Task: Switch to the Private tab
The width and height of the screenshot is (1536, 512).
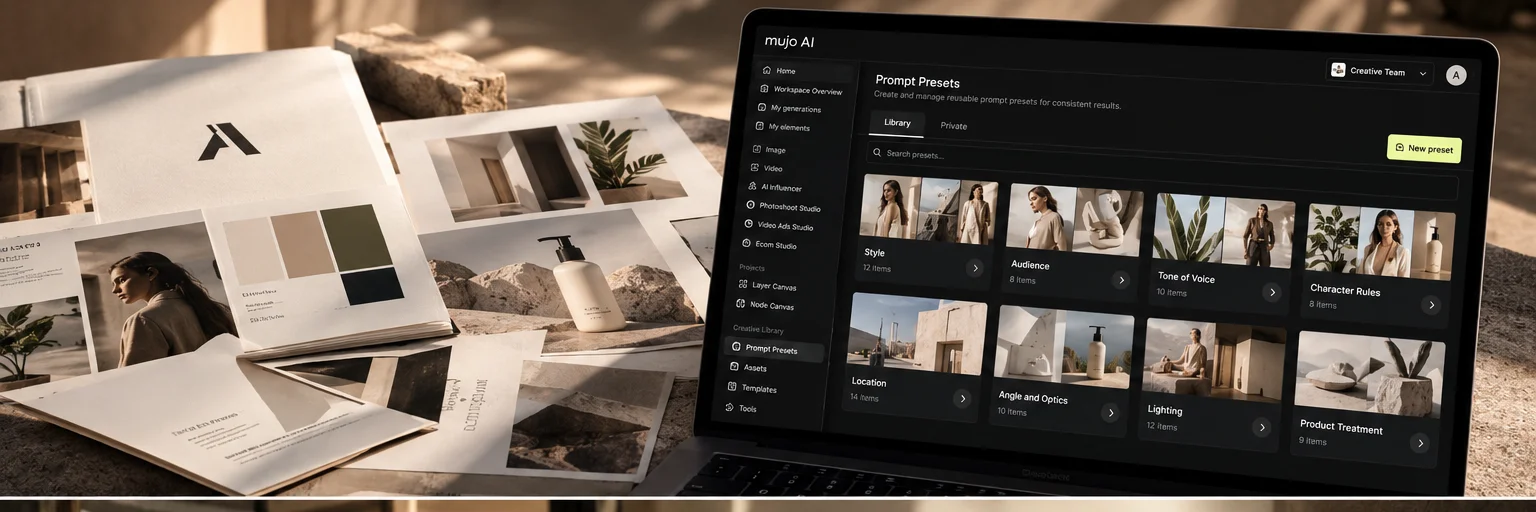Action: [953, 126]
